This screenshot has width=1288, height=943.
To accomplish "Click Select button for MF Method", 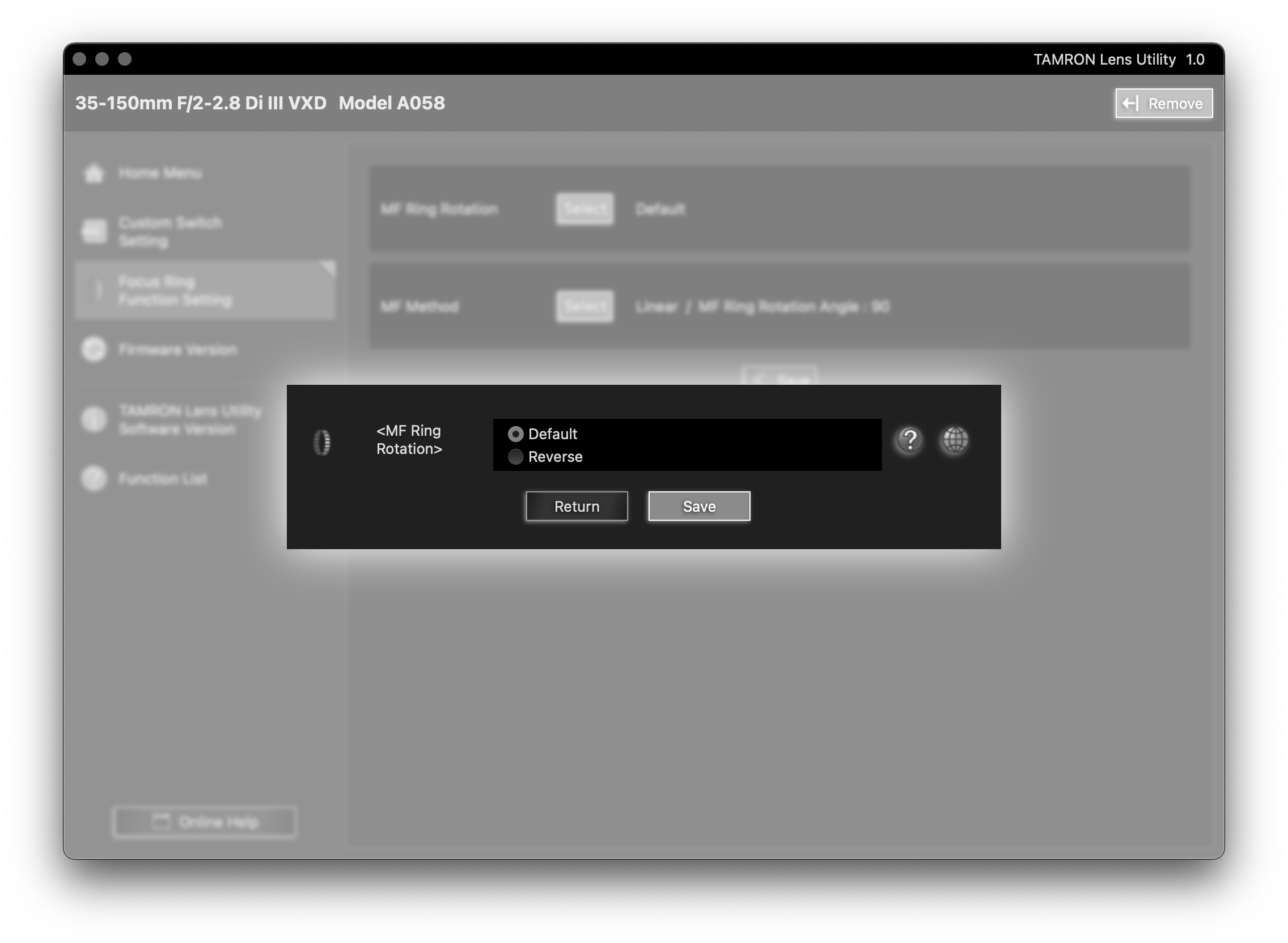I will click(x=584, y=307).
